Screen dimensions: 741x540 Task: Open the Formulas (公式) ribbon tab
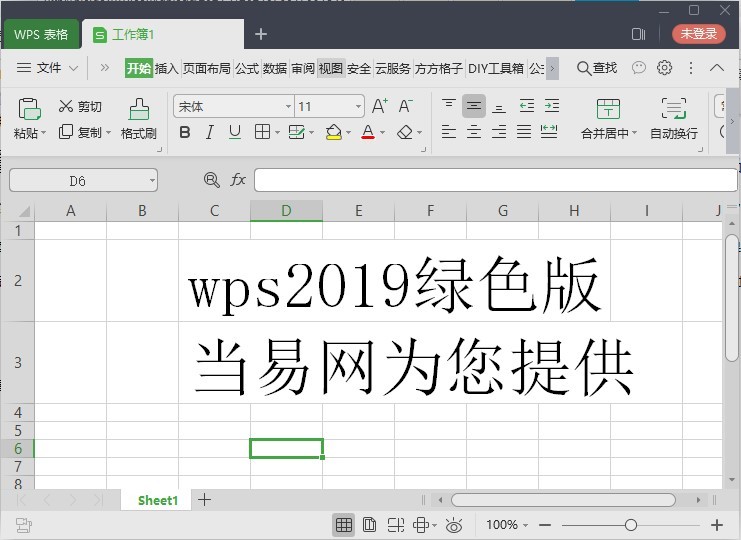pos(247,69)
